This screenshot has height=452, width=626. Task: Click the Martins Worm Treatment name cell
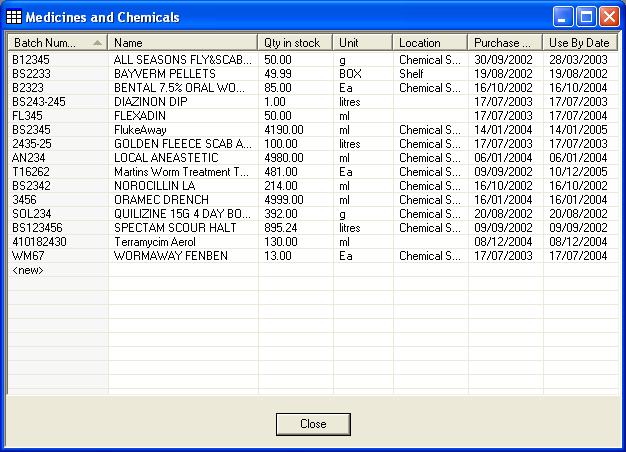(183, 172)
